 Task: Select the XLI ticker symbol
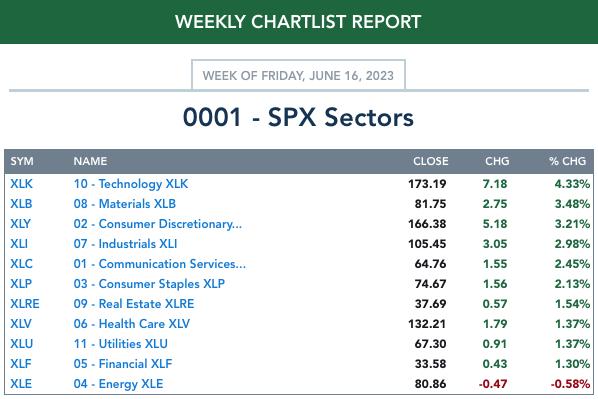(x=19, y=244)
